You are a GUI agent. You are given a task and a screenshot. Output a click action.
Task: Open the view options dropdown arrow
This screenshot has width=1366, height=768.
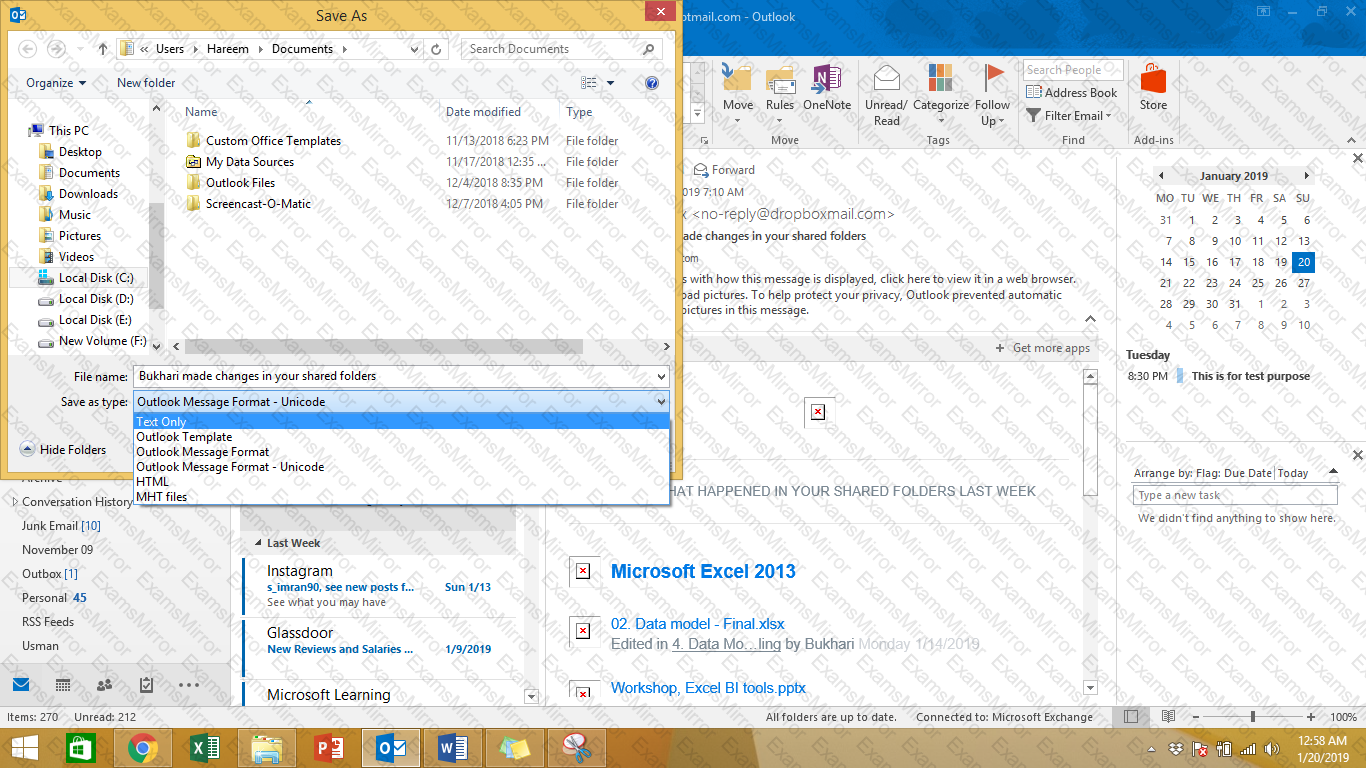(610, 83)
